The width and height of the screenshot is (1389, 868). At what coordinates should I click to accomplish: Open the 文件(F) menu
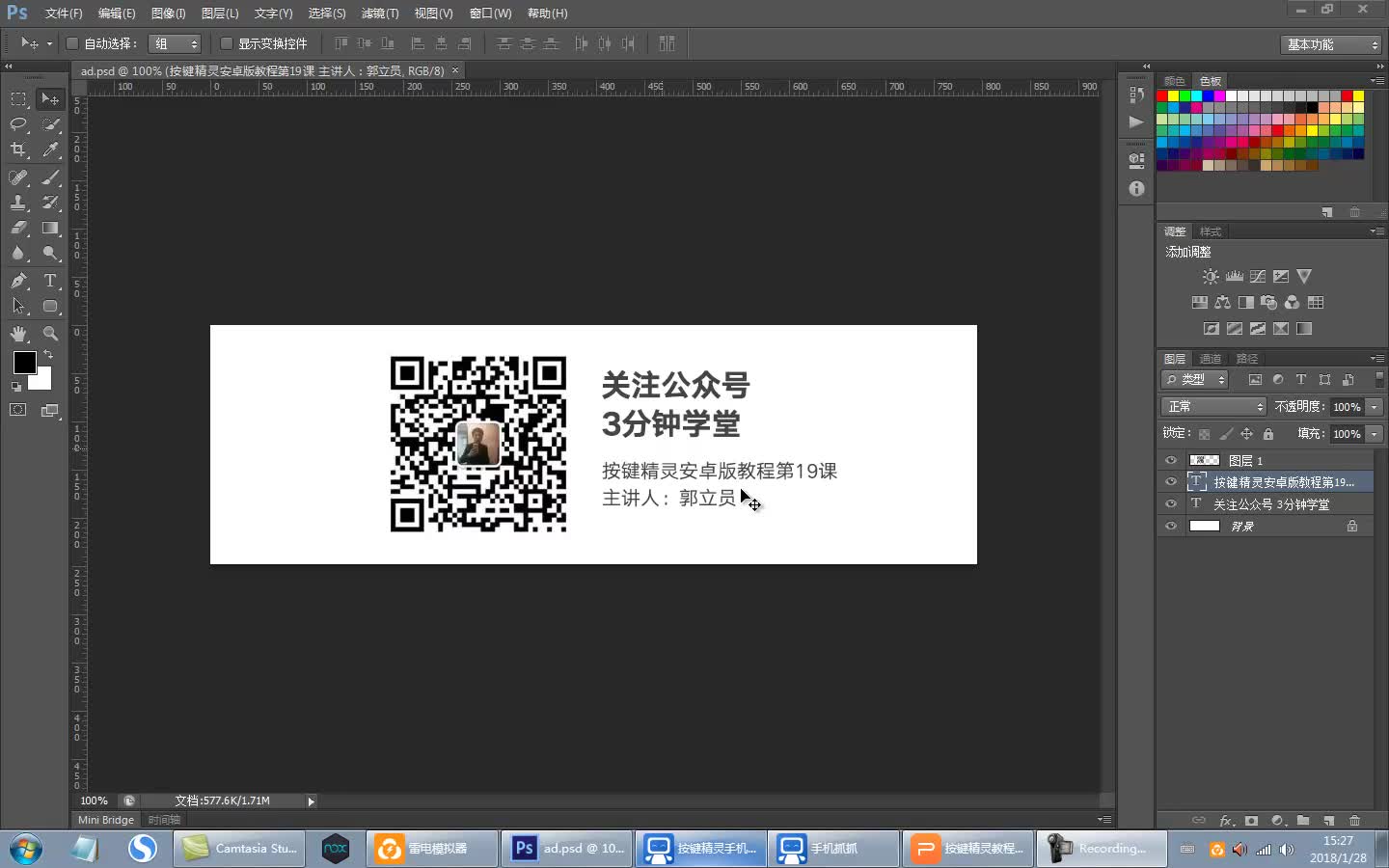point(64,14)
